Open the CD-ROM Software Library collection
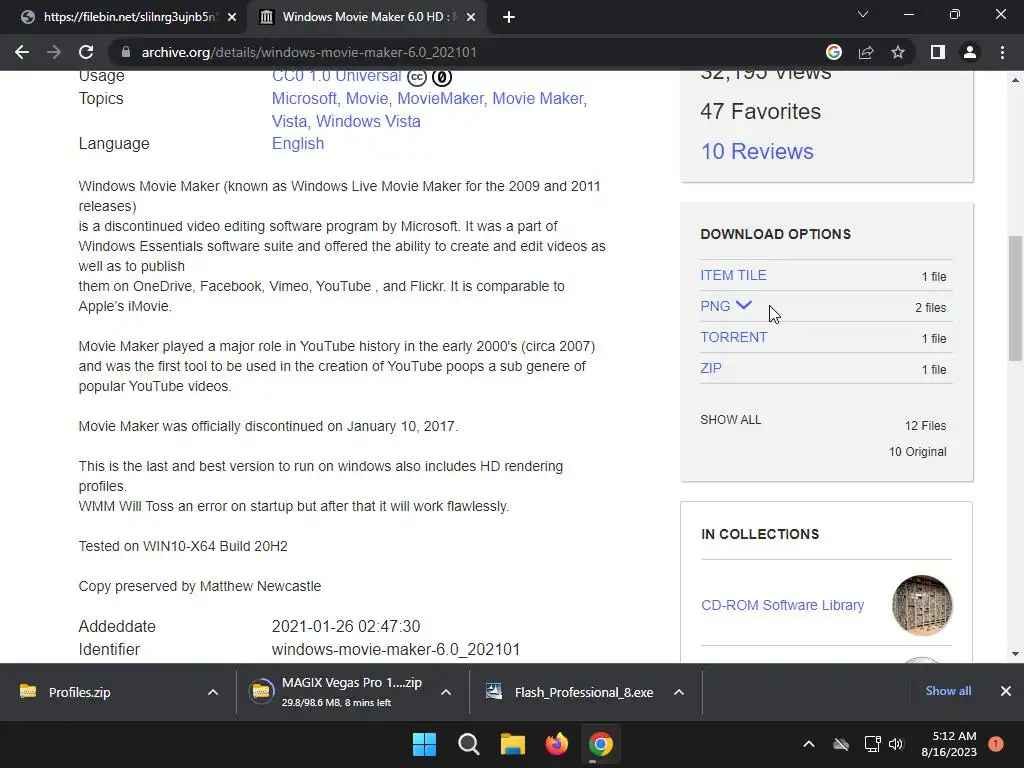This screenshot has height=768, width=1024. click(782, 605)
